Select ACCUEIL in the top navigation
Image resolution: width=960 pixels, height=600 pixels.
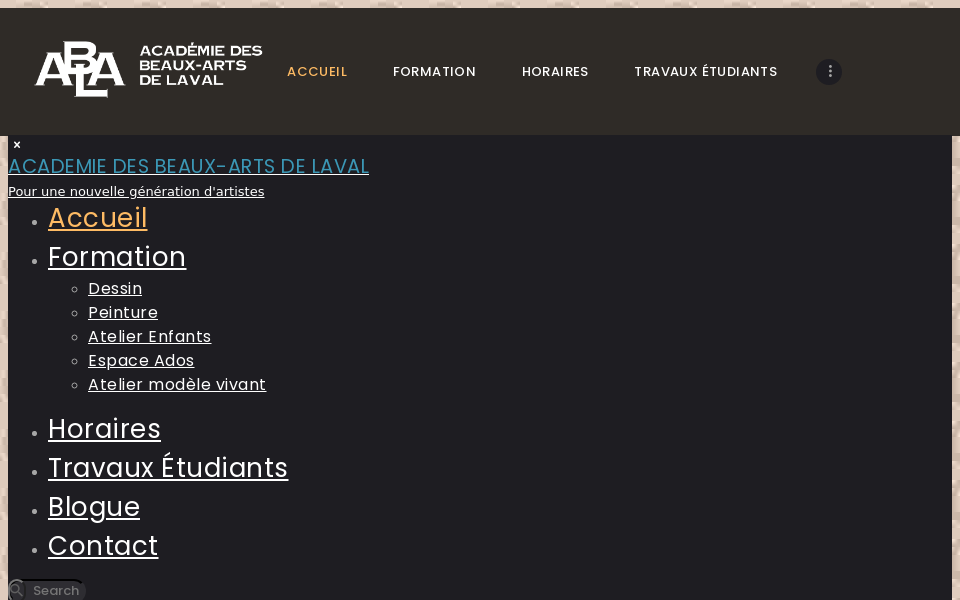(317, 71)
